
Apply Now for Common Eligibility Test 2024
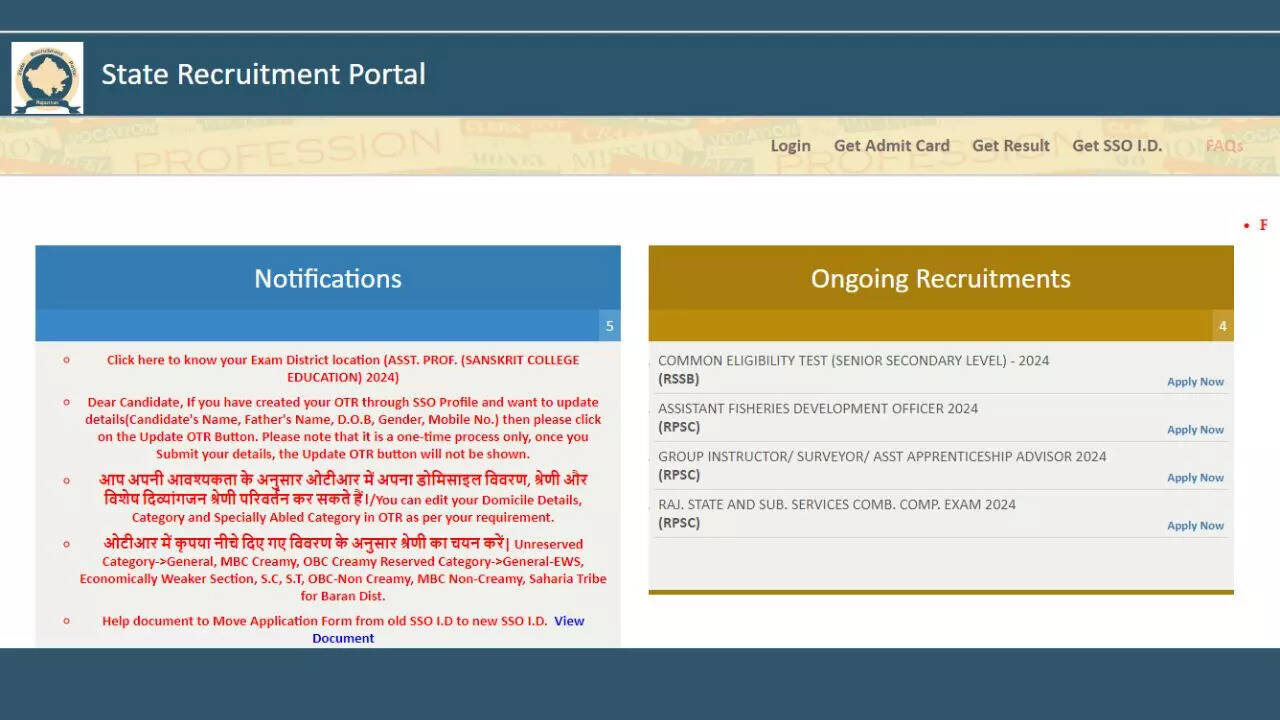pos(1195,382)
